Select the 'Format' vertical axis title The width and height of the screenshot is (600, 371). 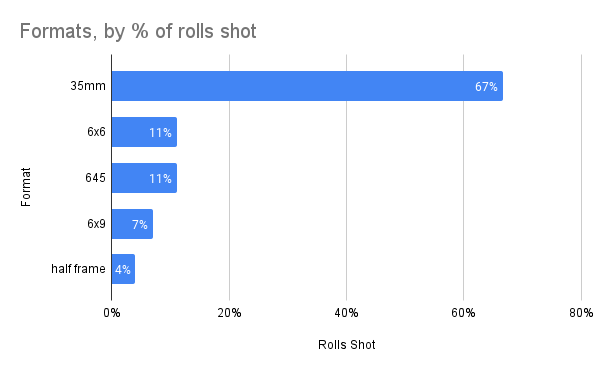click(26, 187)
